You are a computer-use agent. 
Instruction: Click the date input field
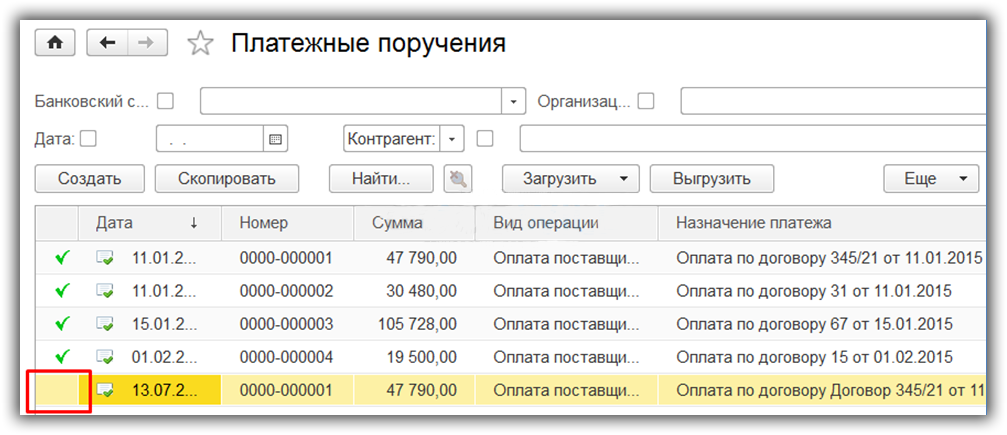[210, 139]
